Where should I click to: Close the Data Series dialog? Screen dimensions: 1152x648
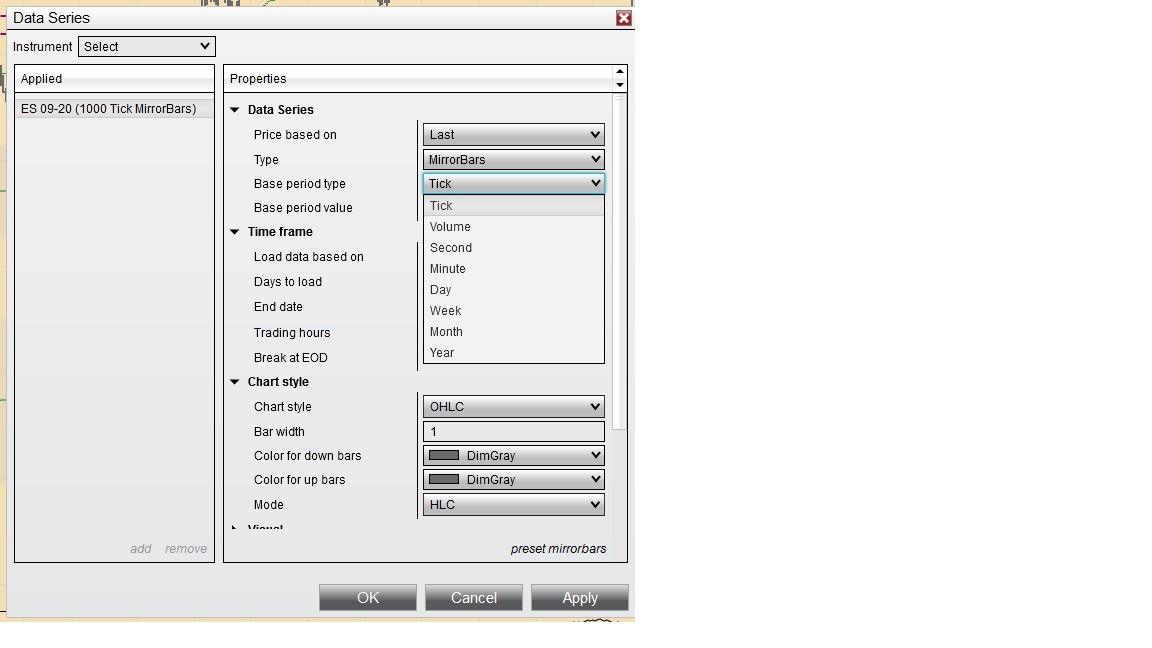point(624,18)
